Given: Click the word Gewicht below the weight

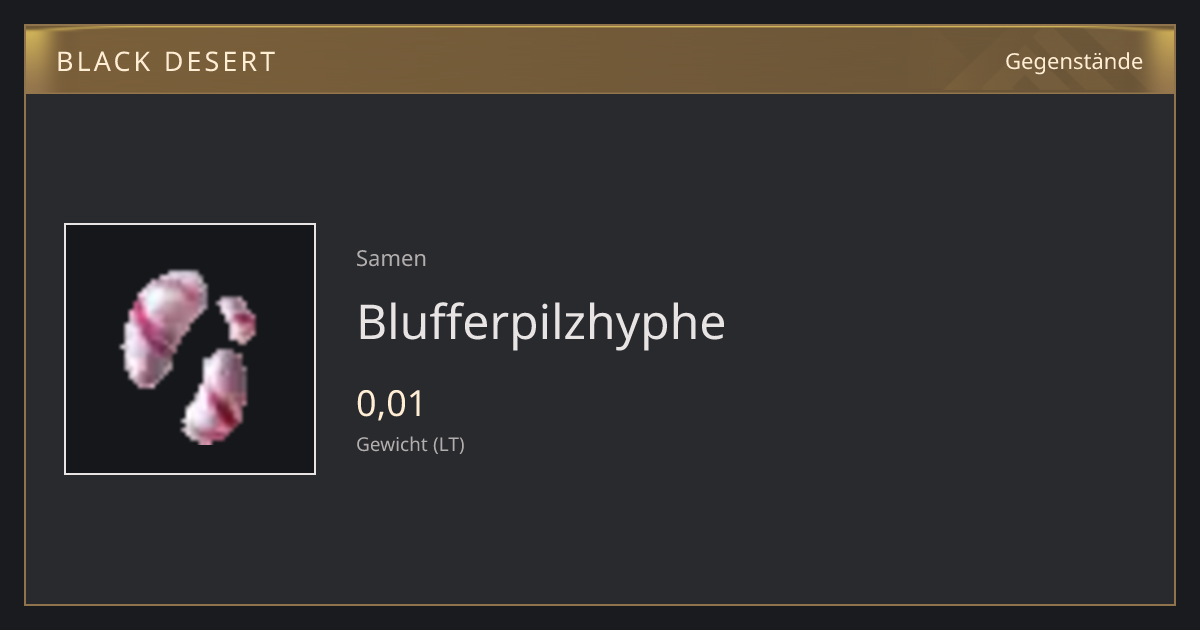Looking at the screenshot, I should click(x=392, y=444).
